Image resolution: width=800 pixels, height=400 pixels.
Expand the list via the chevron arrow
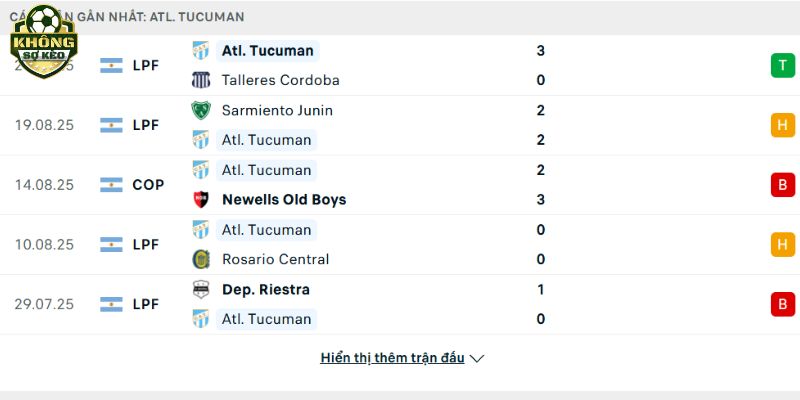(477, 359)
